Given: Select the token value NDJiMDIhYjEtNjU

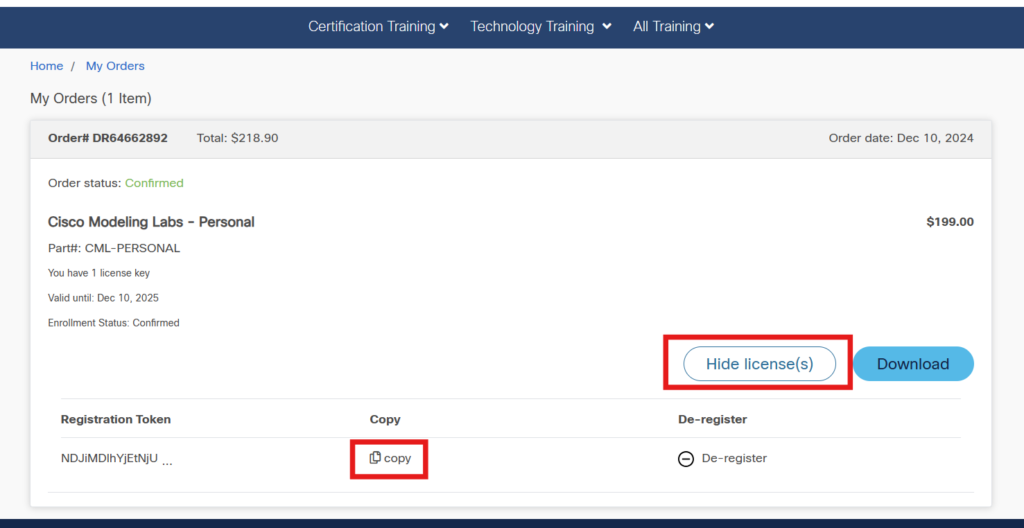Looking at the screenshot, I should tap(109, 459).
